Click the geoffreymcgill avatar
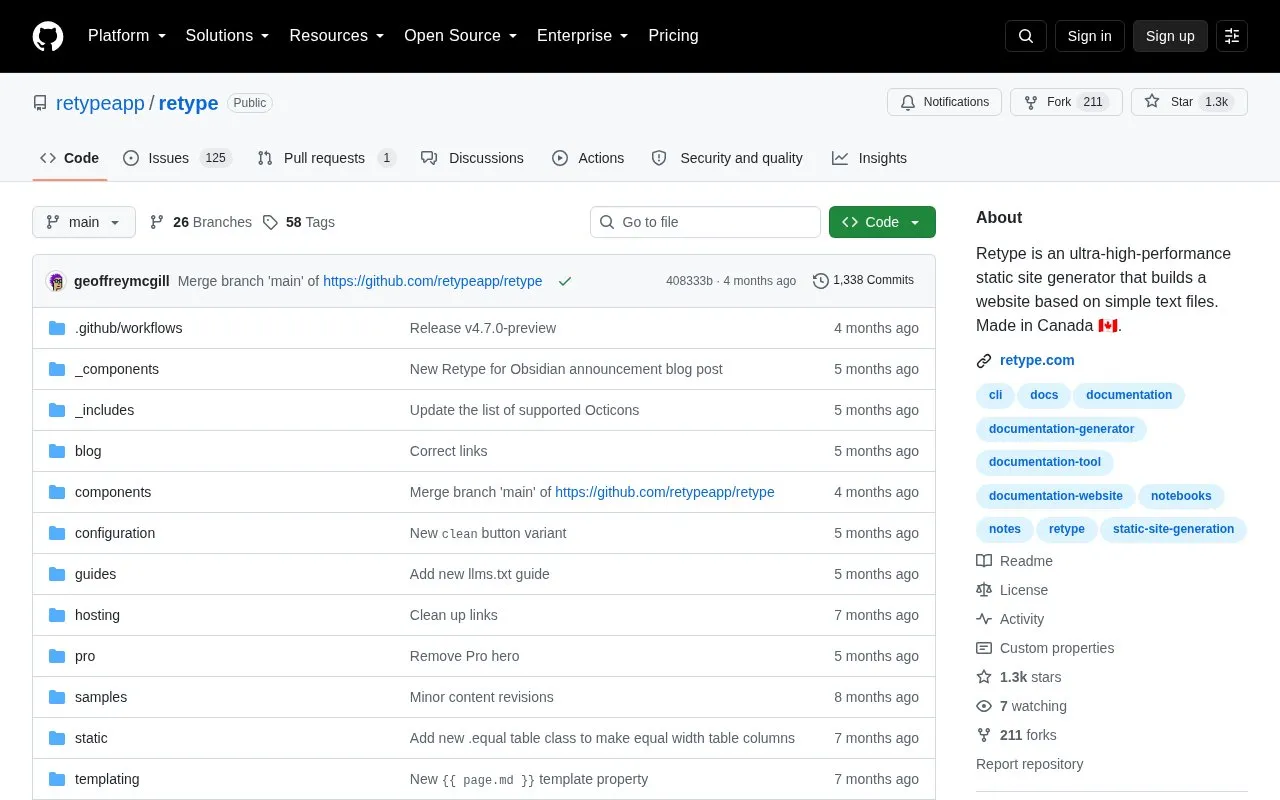 coord(56,281)
